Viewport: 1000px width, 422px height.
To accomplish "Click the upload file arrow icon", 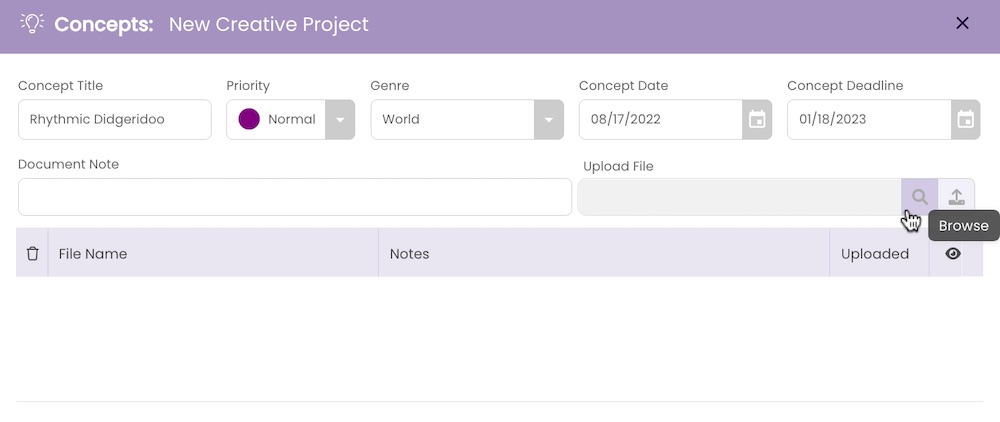I will (956, 197).
